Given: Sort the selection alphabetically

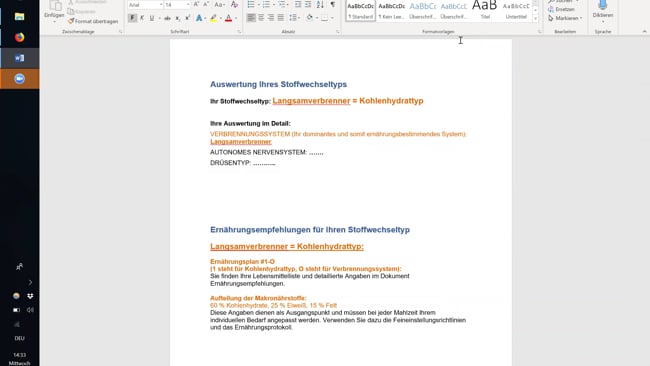Looking at the screenshot, I should click(x=320, y=5).
